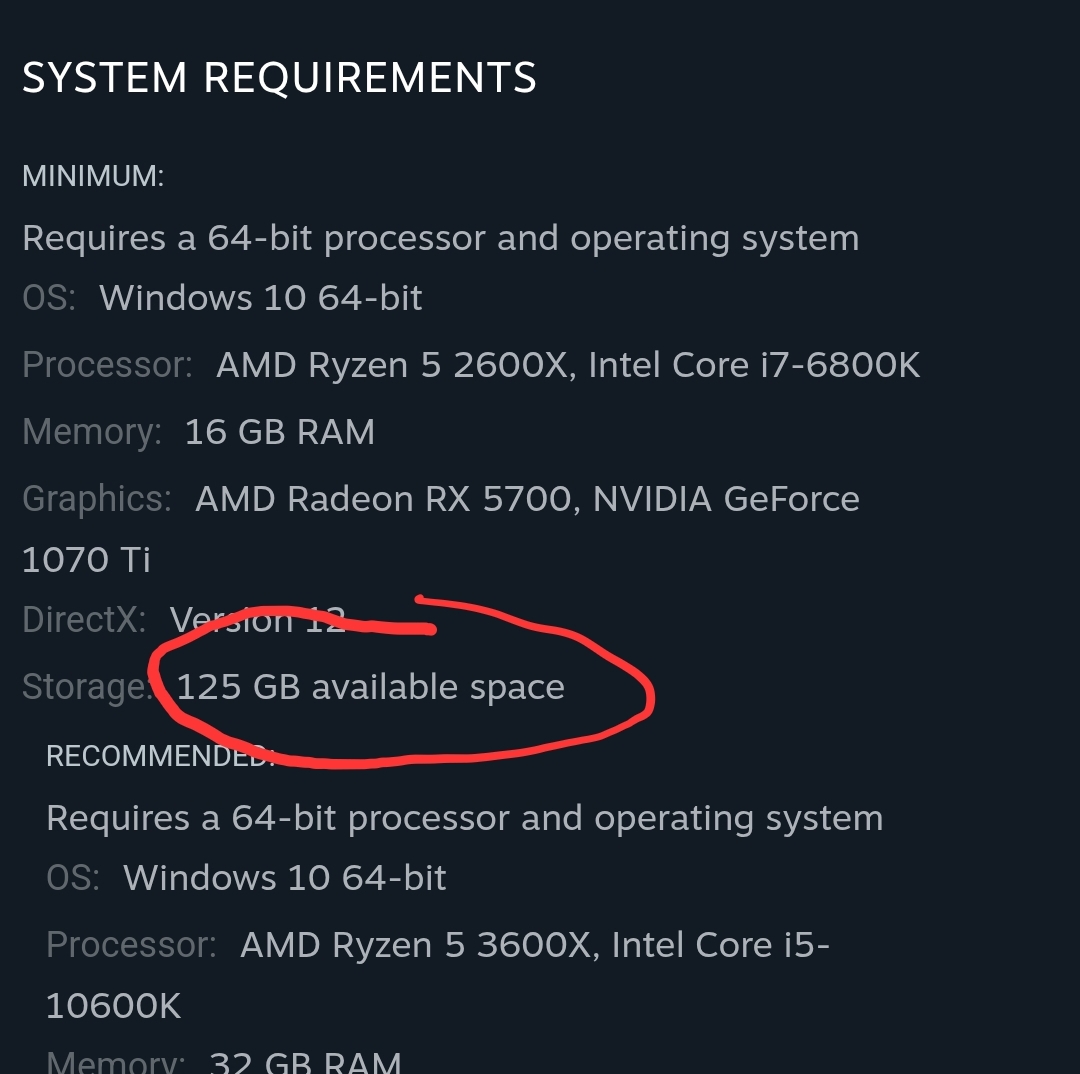The width and height of the screenshot is (1080, 1074).
Task: Click the Graphics label
Action: point(97,499)
